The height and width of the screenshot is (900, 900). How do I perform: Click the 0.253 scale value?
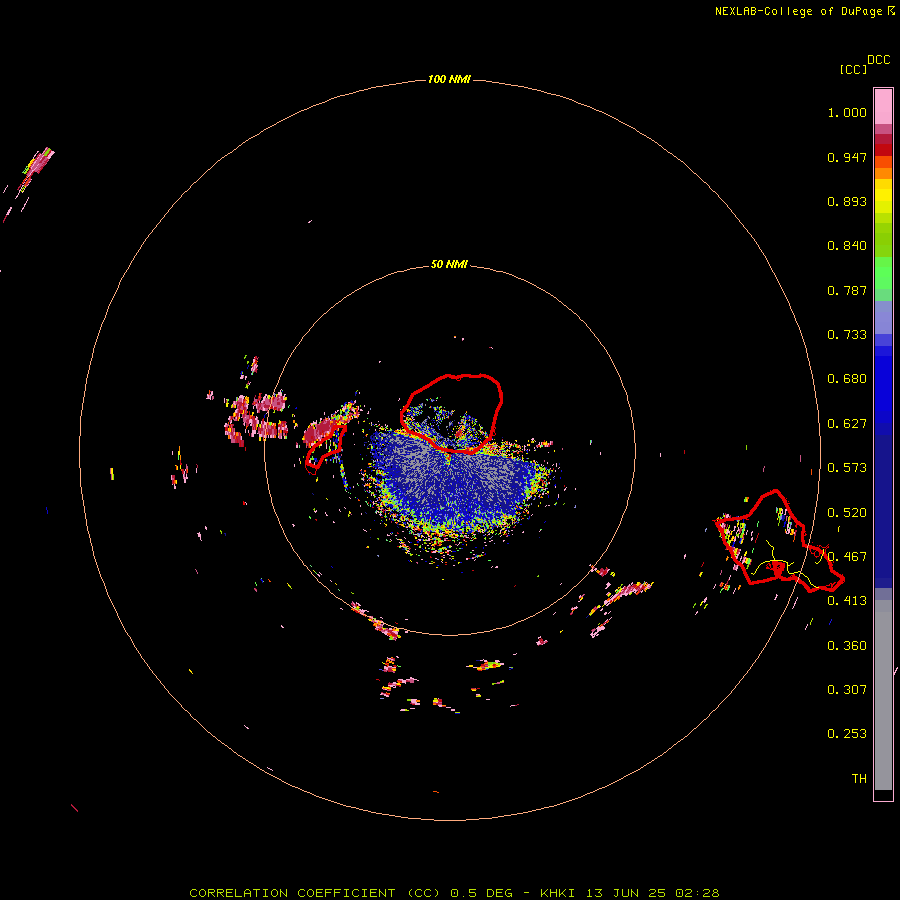(847, 734)
